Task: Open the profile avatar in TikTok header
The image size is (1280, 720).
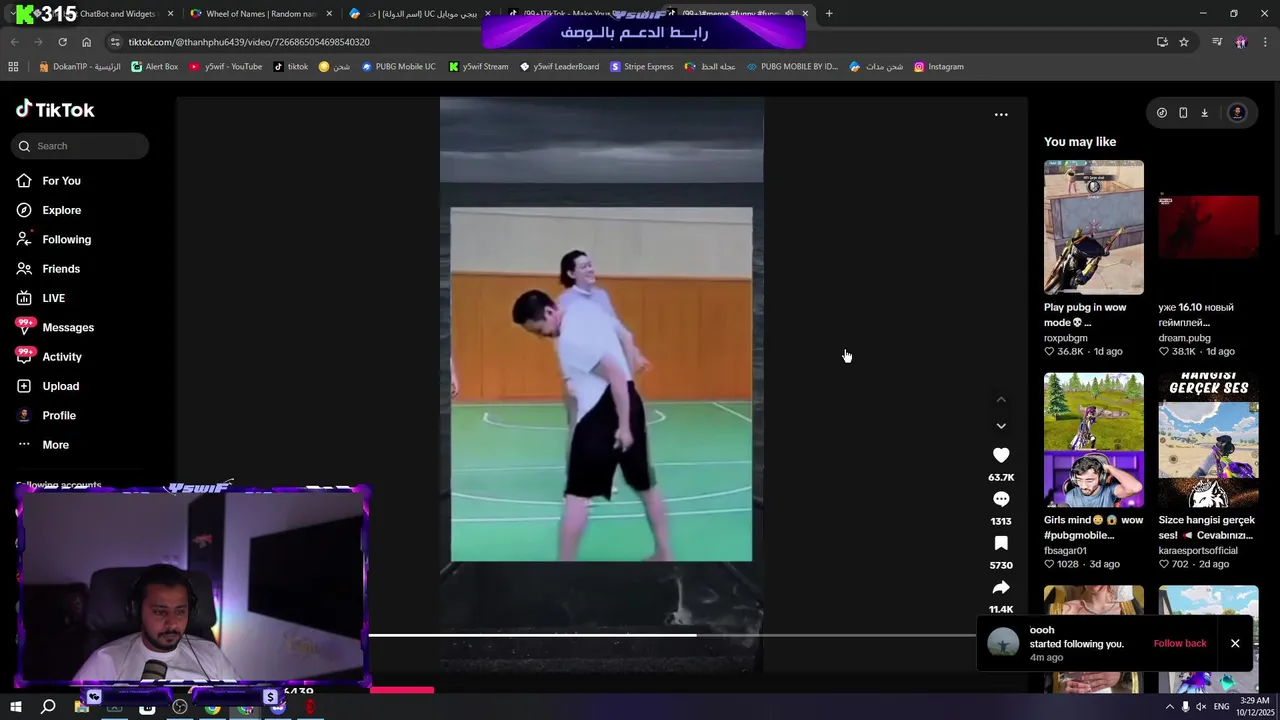Action: [1237, 113]
